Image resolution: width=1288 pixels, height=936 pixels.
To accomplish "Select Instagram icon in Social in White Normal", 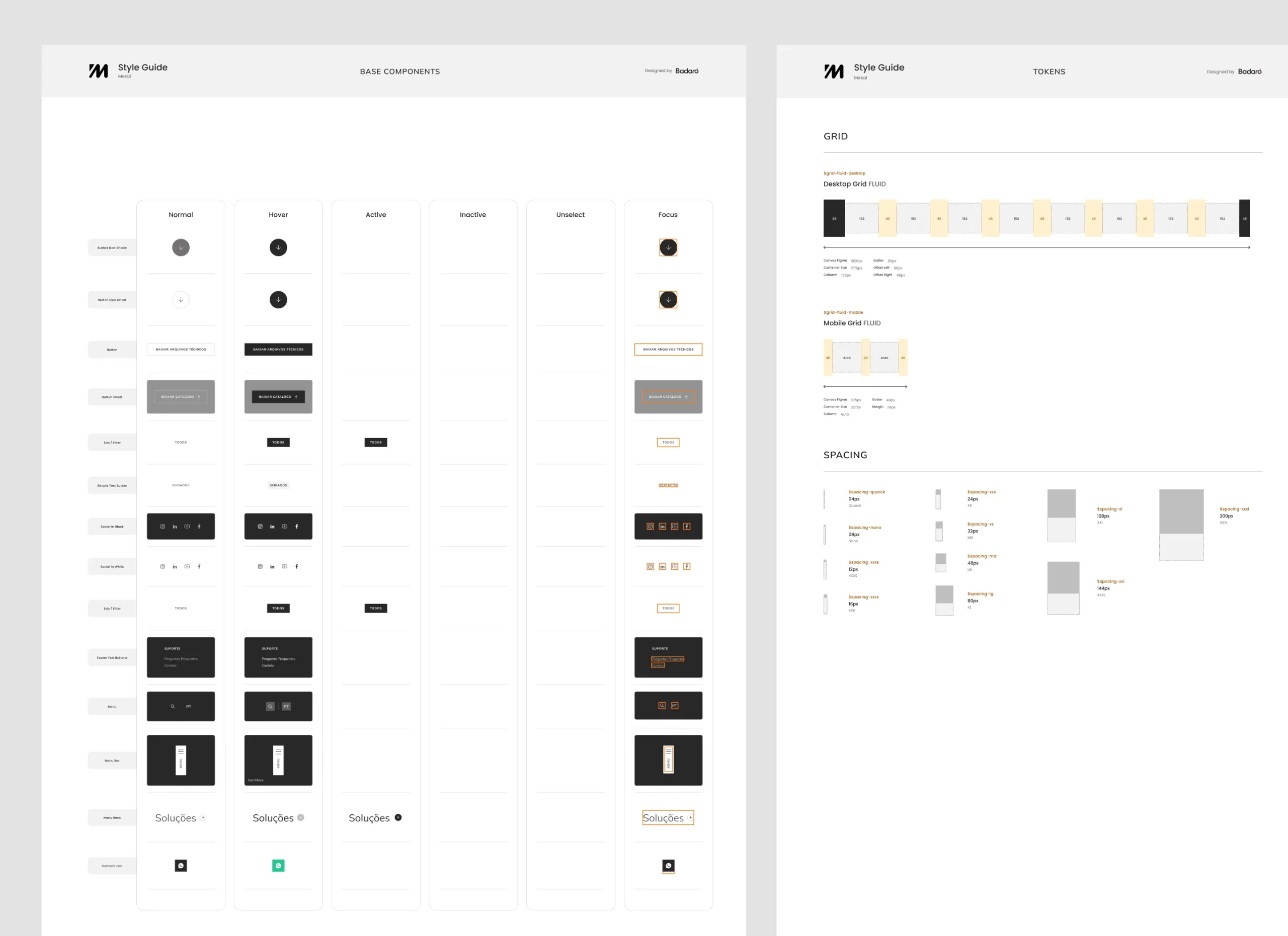I will pos(163,566).
